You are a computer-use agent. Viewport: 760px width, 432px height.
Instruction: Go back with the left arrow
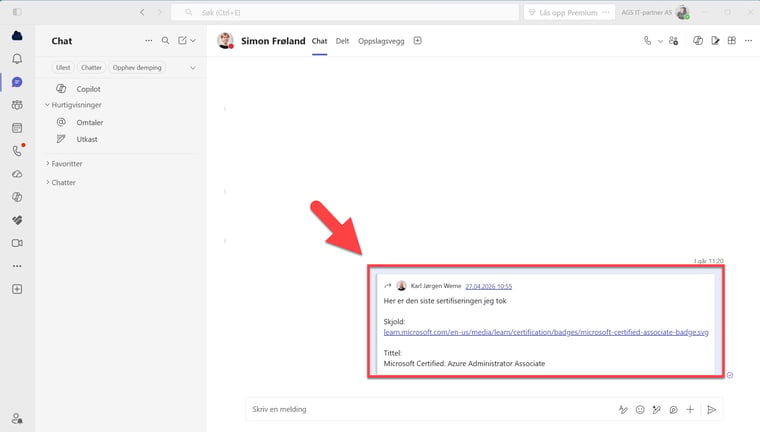coord(142,12)
